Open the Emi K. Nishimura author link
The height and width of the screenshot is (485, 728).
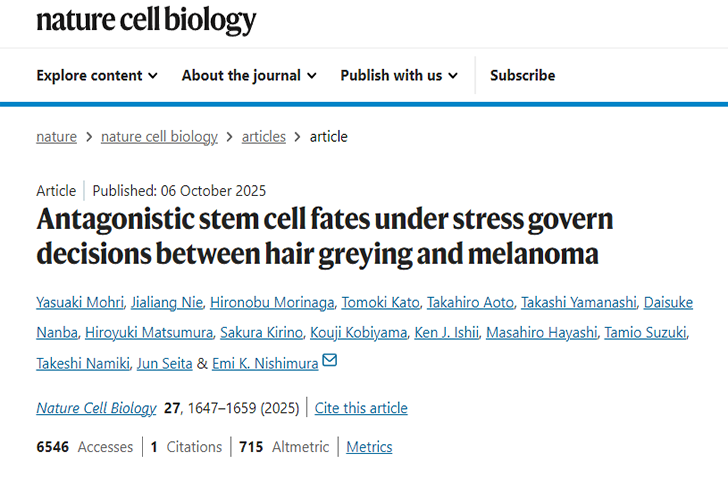click(265, 363)
